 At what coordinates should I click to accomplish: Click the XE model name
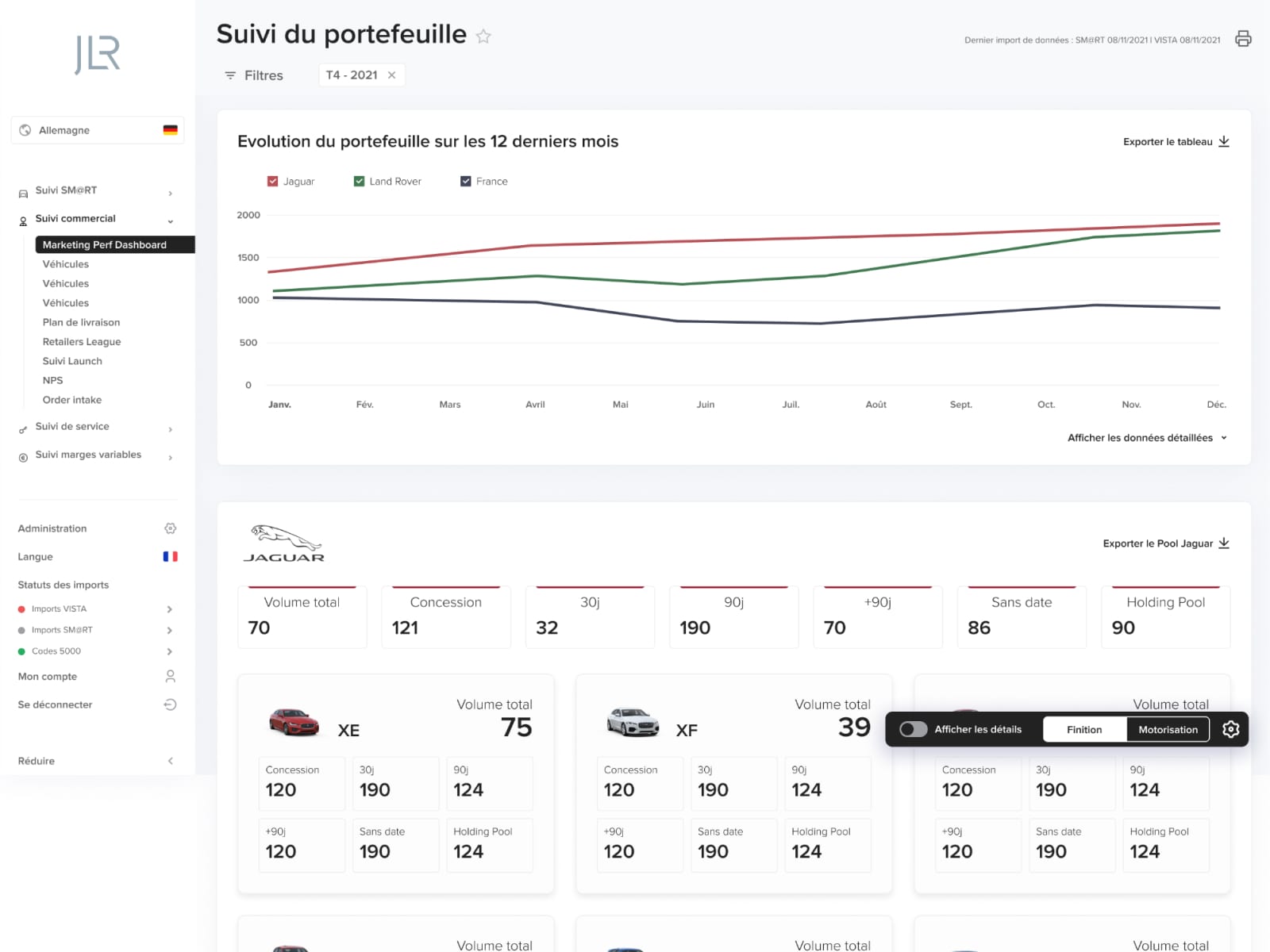[x=348, y=731]
